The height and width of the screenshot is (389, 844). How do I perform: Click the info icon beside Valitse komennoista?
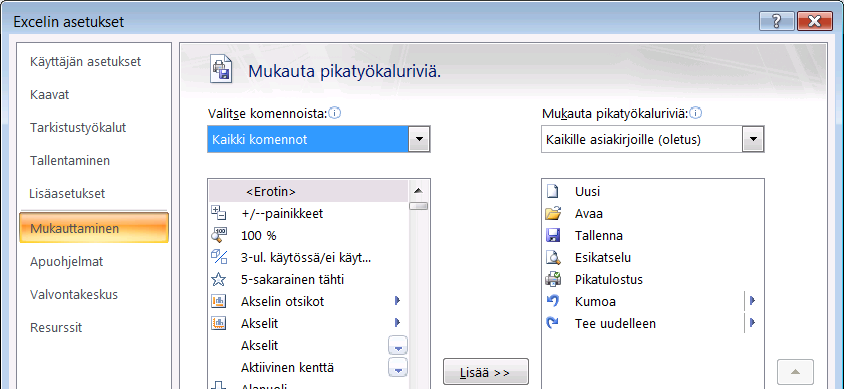(x=335, y=114)
